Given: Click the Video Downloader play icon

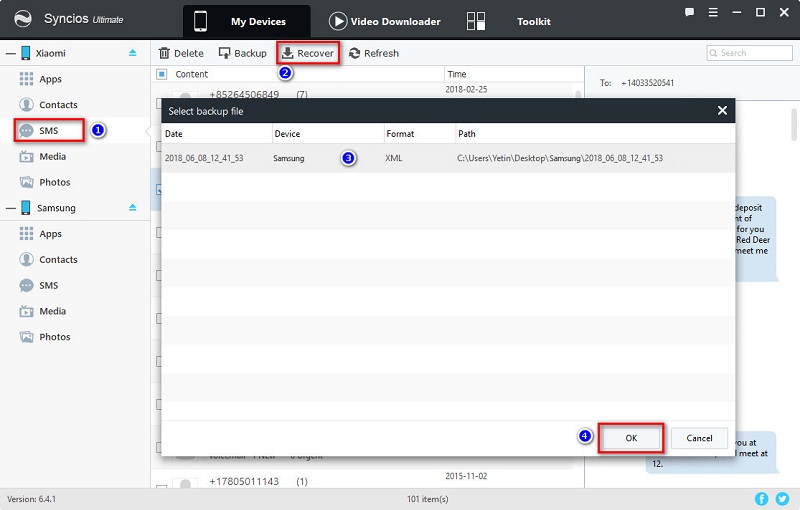Looking at the screenshot, I should [x=338, y=21].
